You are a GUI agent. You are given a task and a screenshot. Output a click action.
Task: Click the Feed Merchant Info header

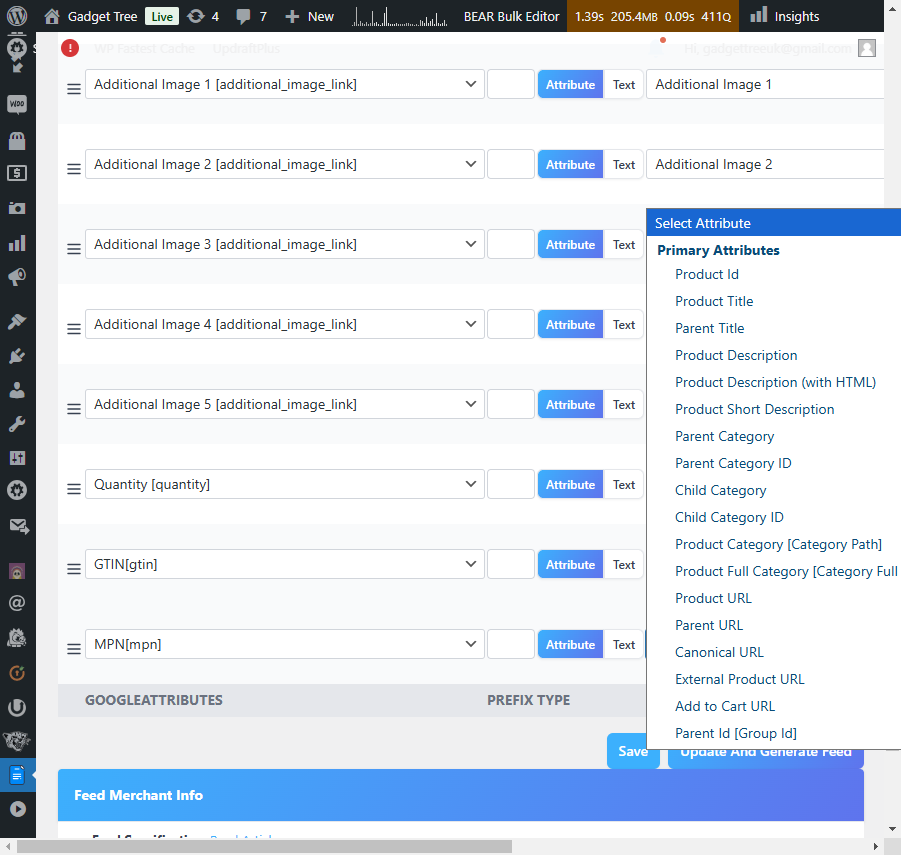point(460,795)
